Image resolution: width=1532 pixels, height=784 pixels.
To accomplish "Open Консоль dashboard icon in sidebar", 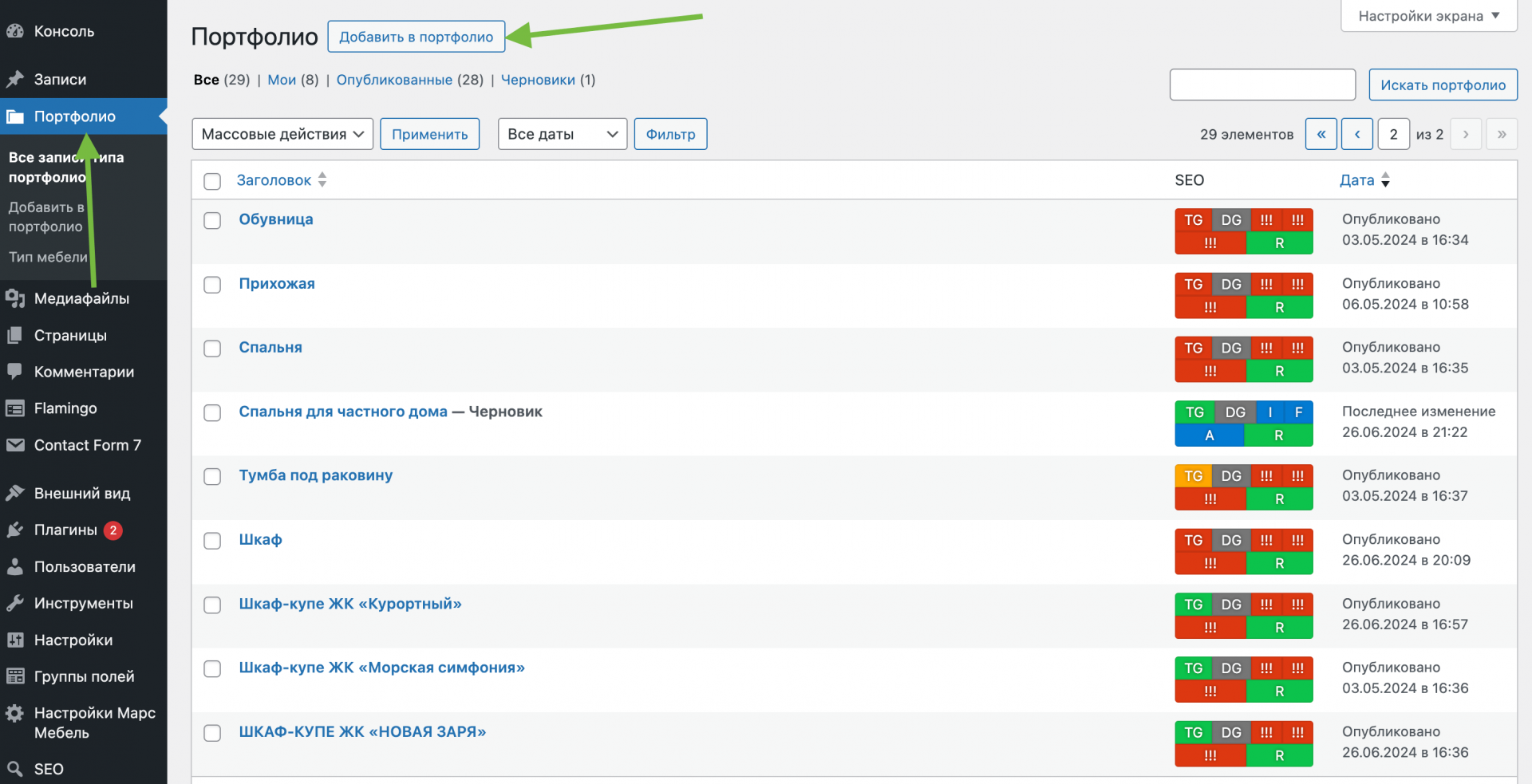I will point(15,31).
